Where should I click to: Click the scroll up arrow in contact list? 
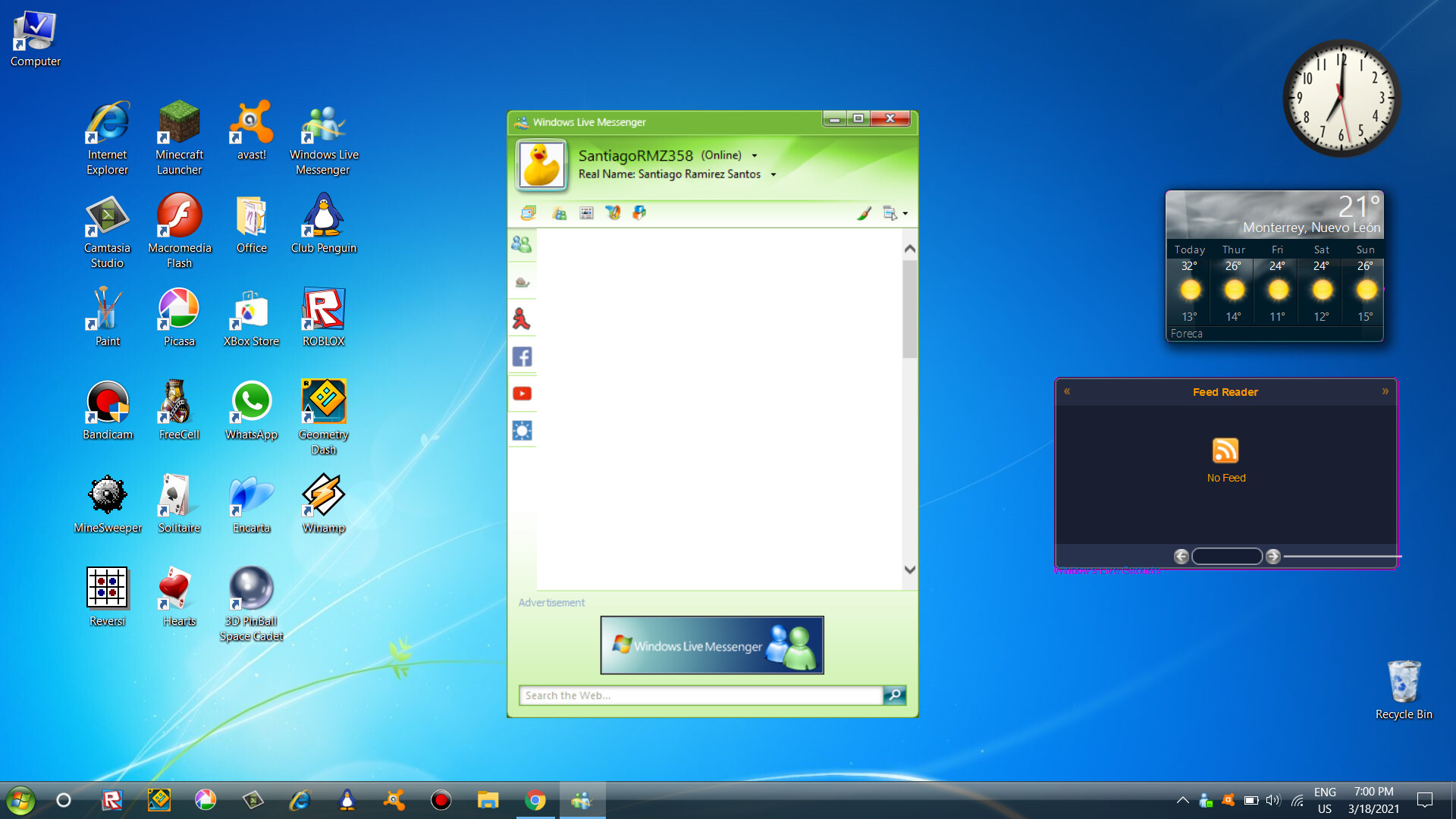click(910, 249)
